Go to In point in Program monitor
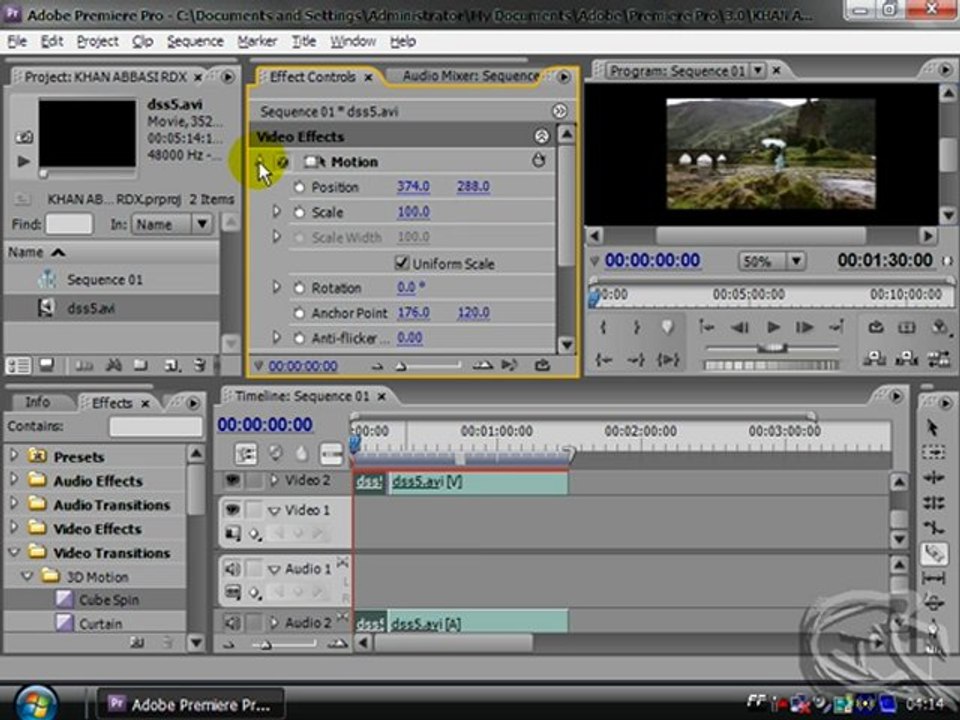 (604, 359)
